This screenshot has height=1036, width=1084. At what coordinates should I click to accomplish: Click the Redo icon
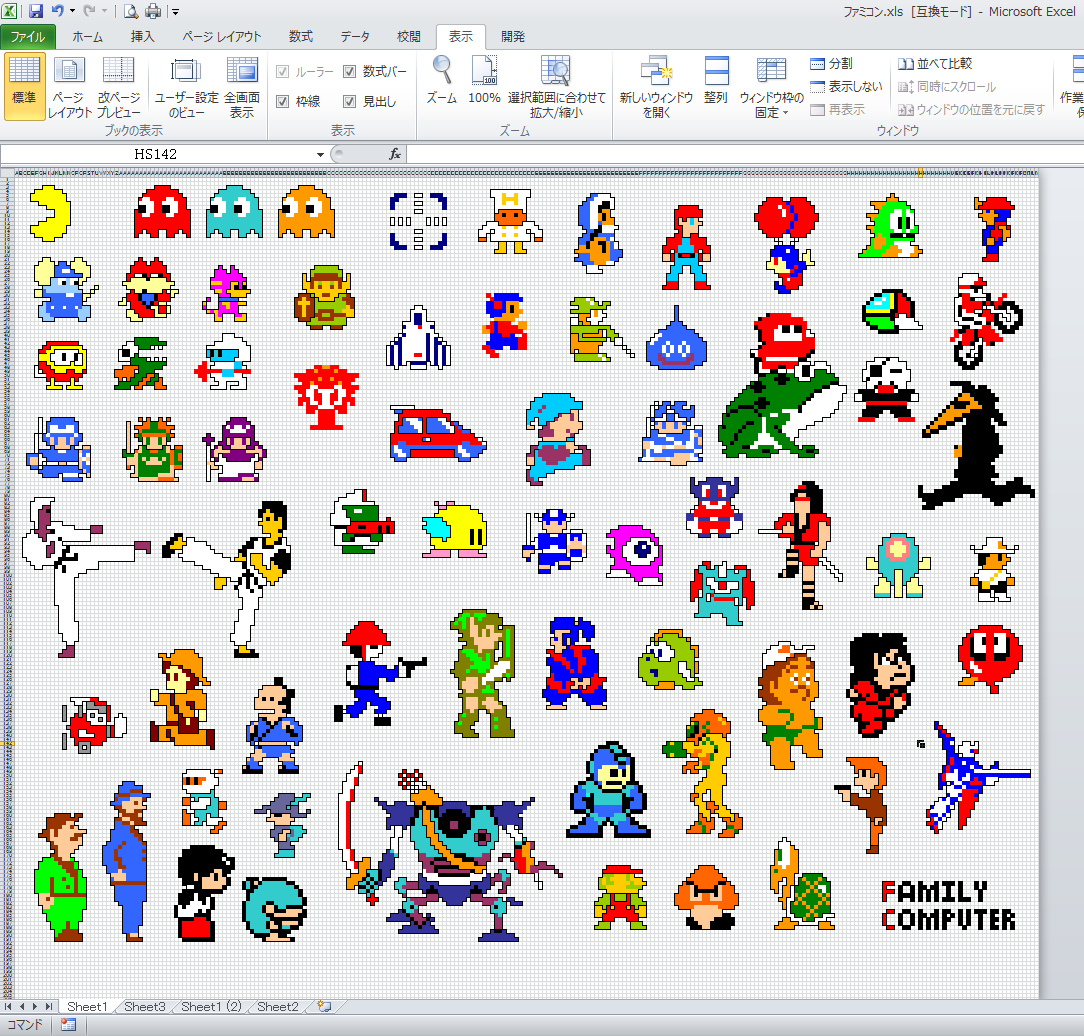(89, 10)
